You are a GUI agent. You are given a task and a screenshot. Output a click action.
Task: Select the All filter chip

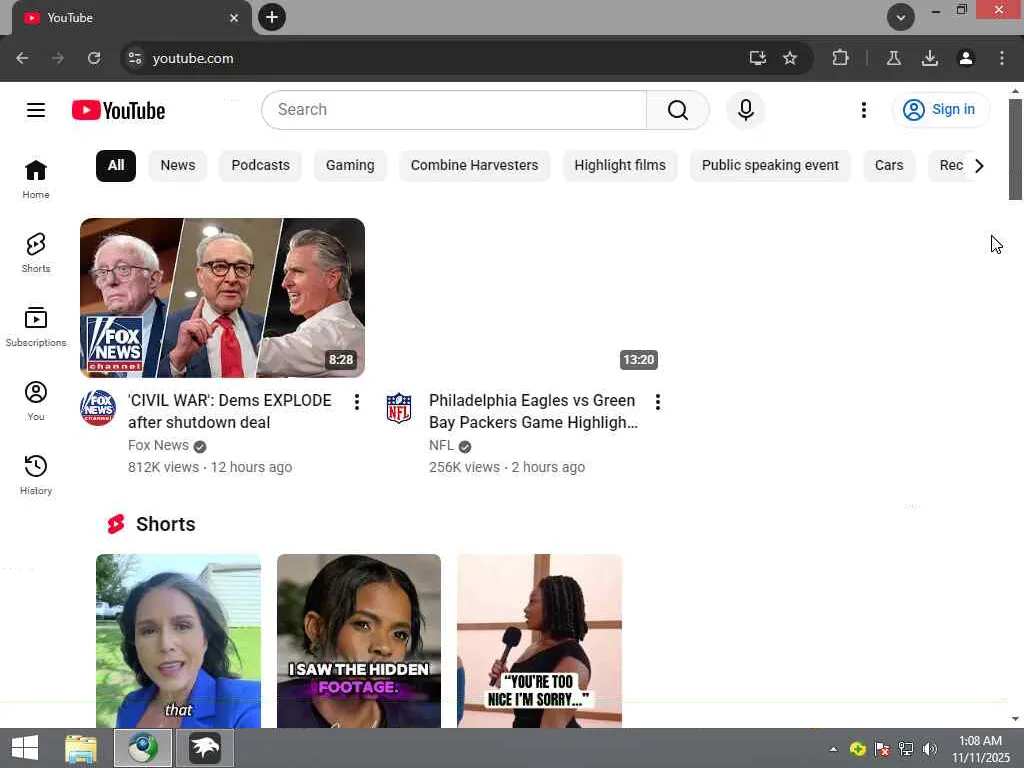click(x=116, y=166)
